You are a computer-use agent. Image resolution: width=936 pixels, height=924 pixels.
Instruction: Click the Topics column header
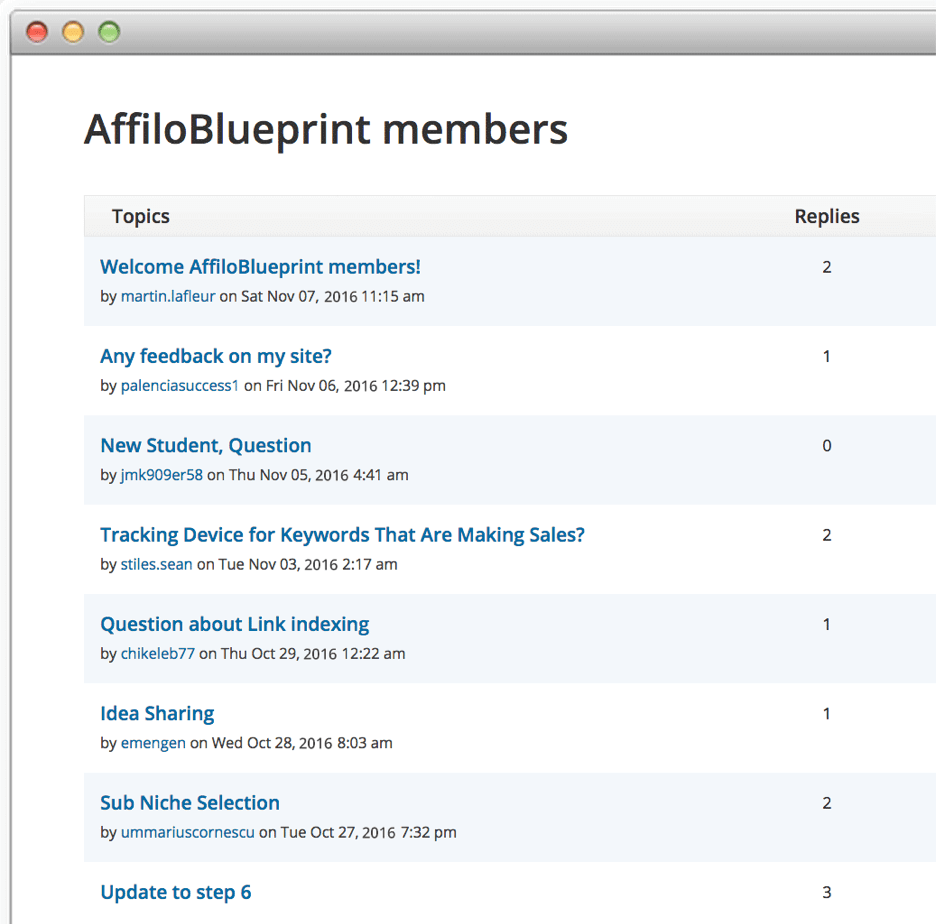pos(141,216)
